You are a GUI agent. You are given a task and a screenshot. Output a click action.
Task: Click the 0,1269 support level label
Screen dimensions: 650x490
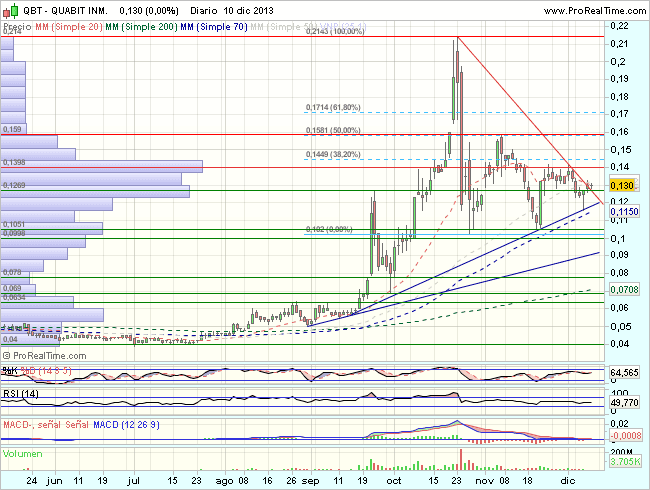[14, 185]
